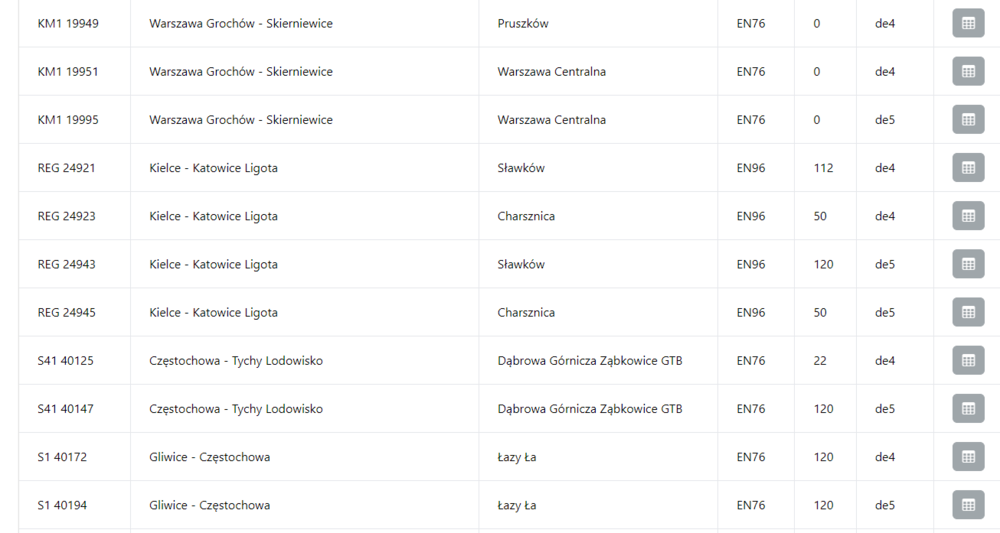Open table icon for REG 24945 row
Viewport: 1000px width, 533px height.
point(968,312)
